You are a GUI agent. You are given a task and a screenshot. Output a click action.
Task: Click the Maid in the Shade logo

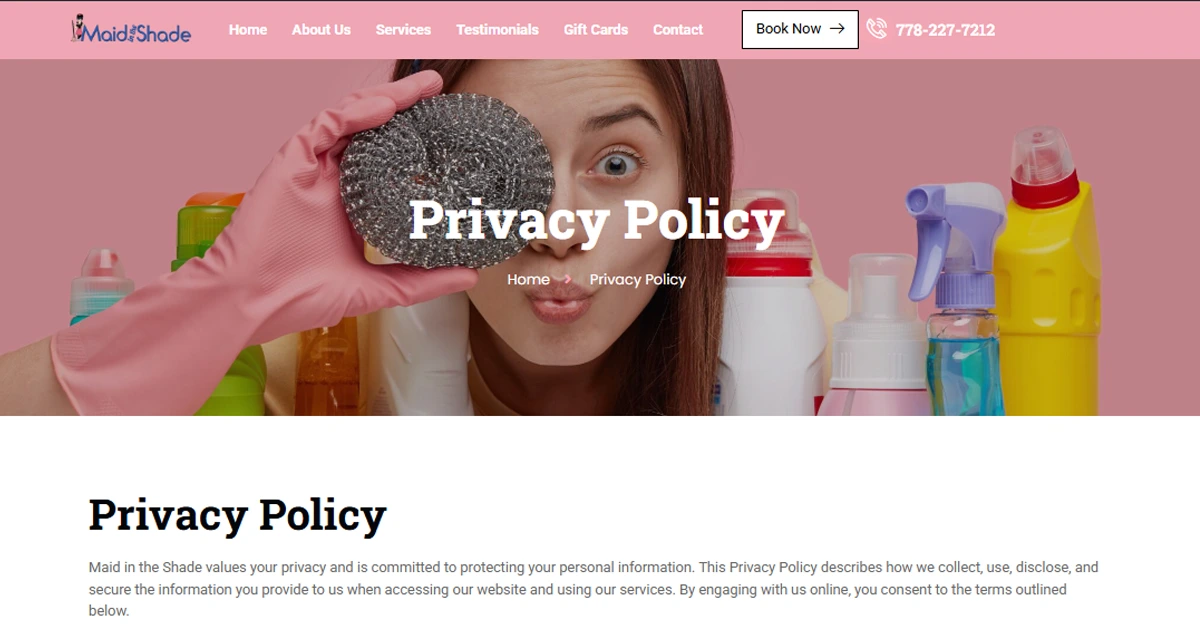tap(131, 29)
